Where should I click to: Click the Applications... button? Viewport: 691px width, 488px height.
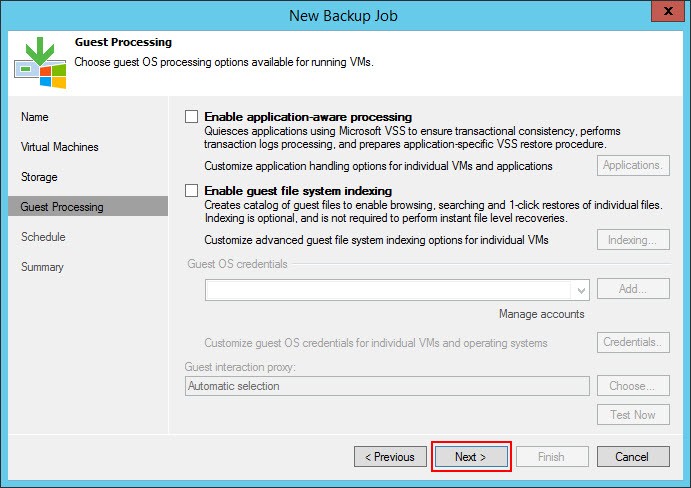[x=633, y=165]
